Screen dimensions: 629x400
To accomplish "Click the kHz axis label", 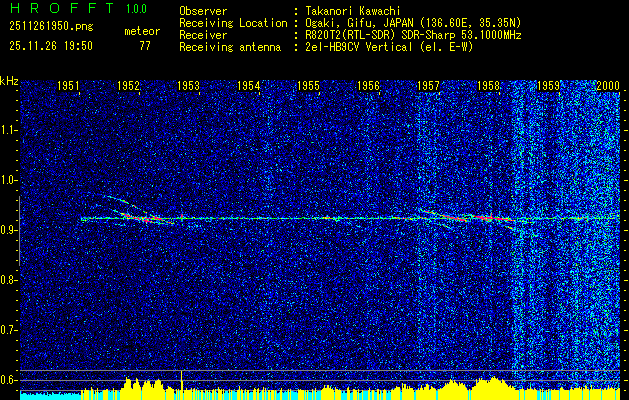I will click(x=9, y=81).
